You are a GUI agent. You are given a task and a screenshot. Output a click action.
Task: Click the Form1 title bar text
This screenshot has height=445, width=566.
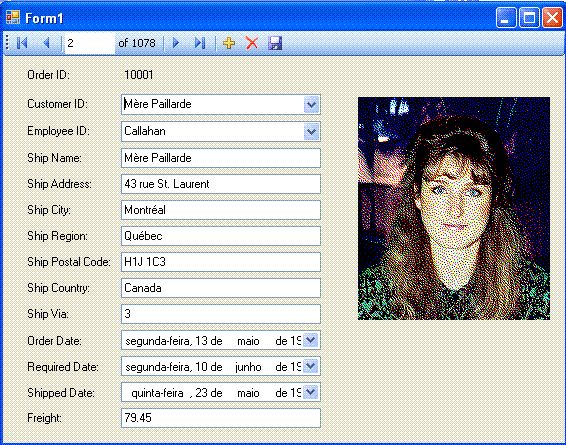pyautogui.click(x=44, y=18)
